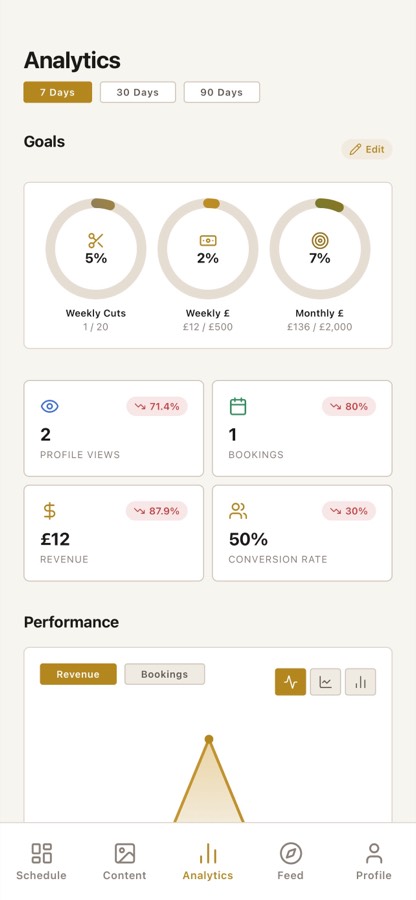Tap the scissors icon in Weekly Cuts ring
Image resolution: width=416 pixels, height=900 pixels.
point(96,240)
